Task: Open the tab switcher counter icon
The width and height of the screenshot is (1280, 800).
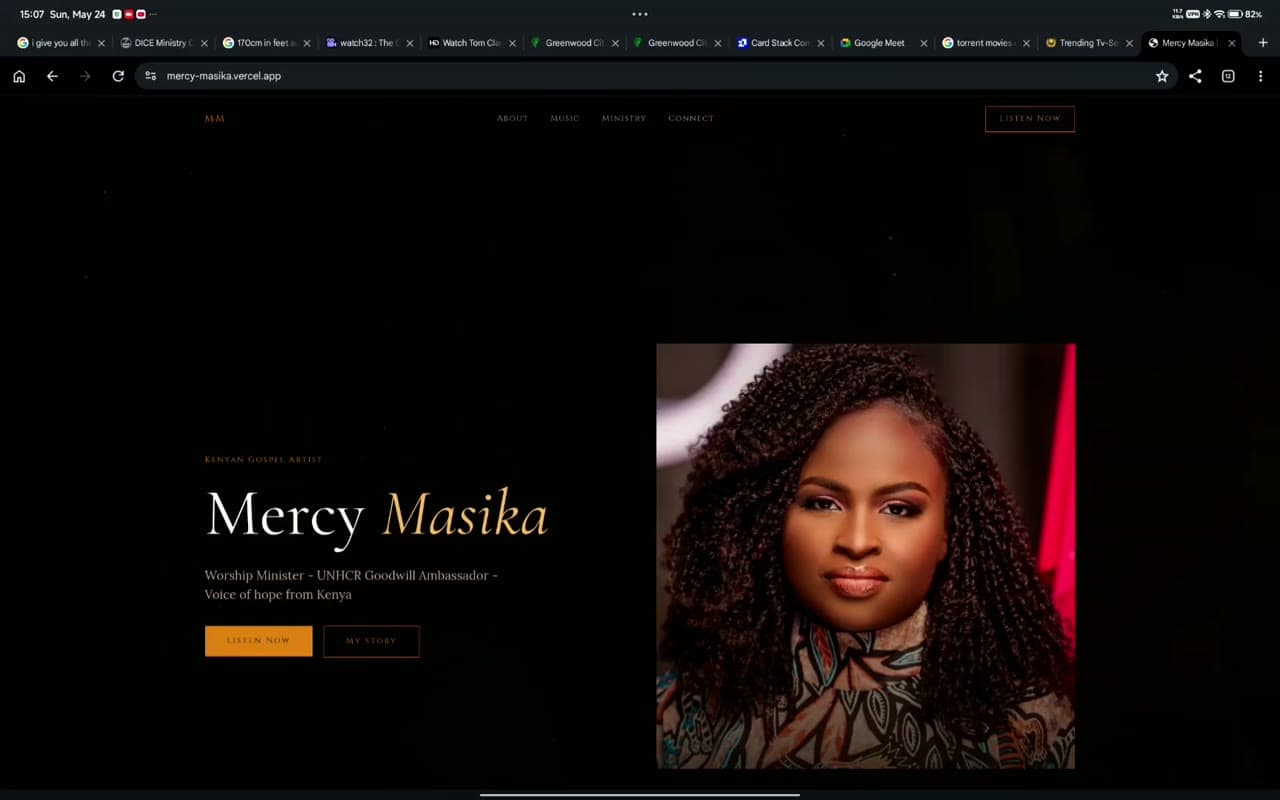Action: point(1228,76)
